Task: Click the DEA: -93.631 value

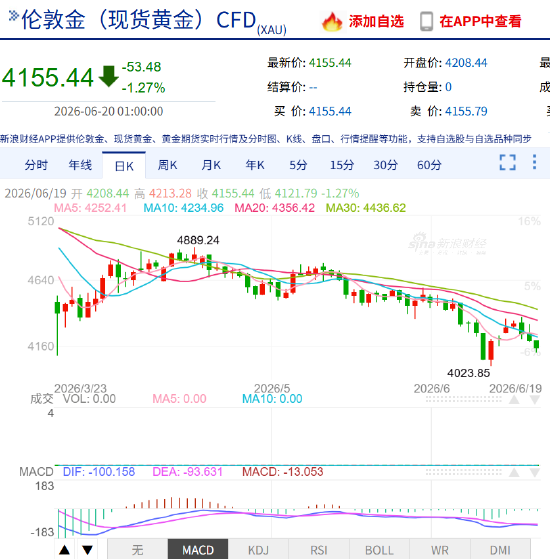Action: pyautogui.click(x=187, y=472)
